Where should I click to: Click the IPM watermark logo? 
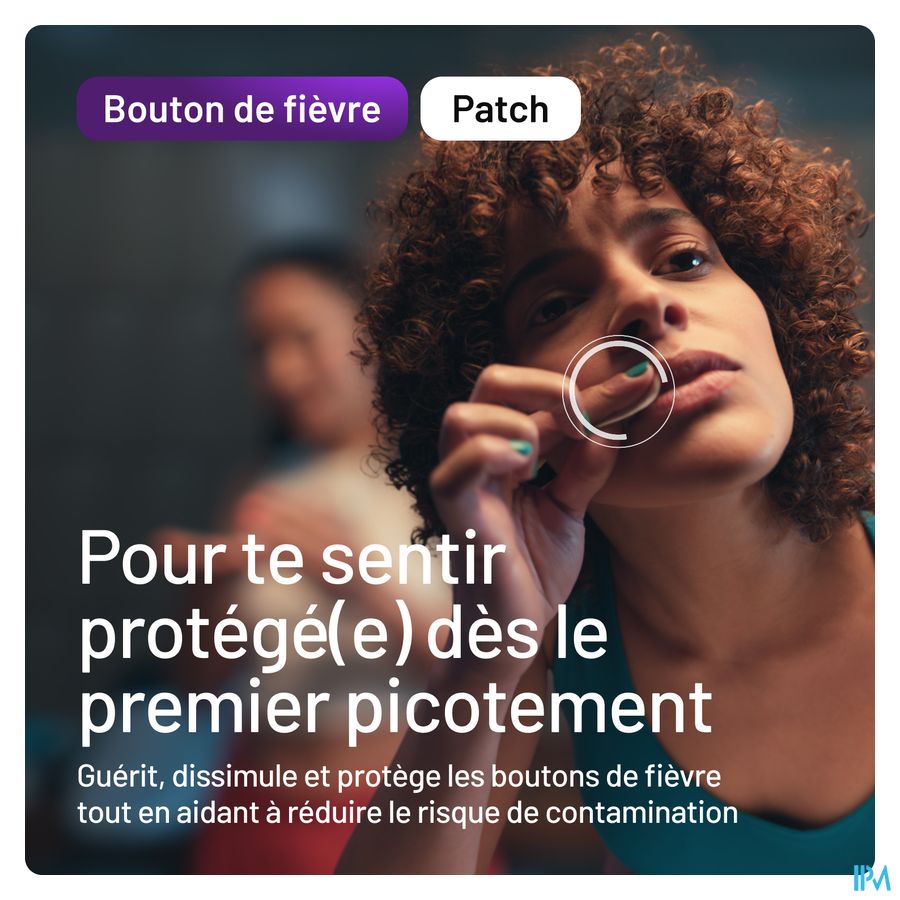[x=870, y=878]
